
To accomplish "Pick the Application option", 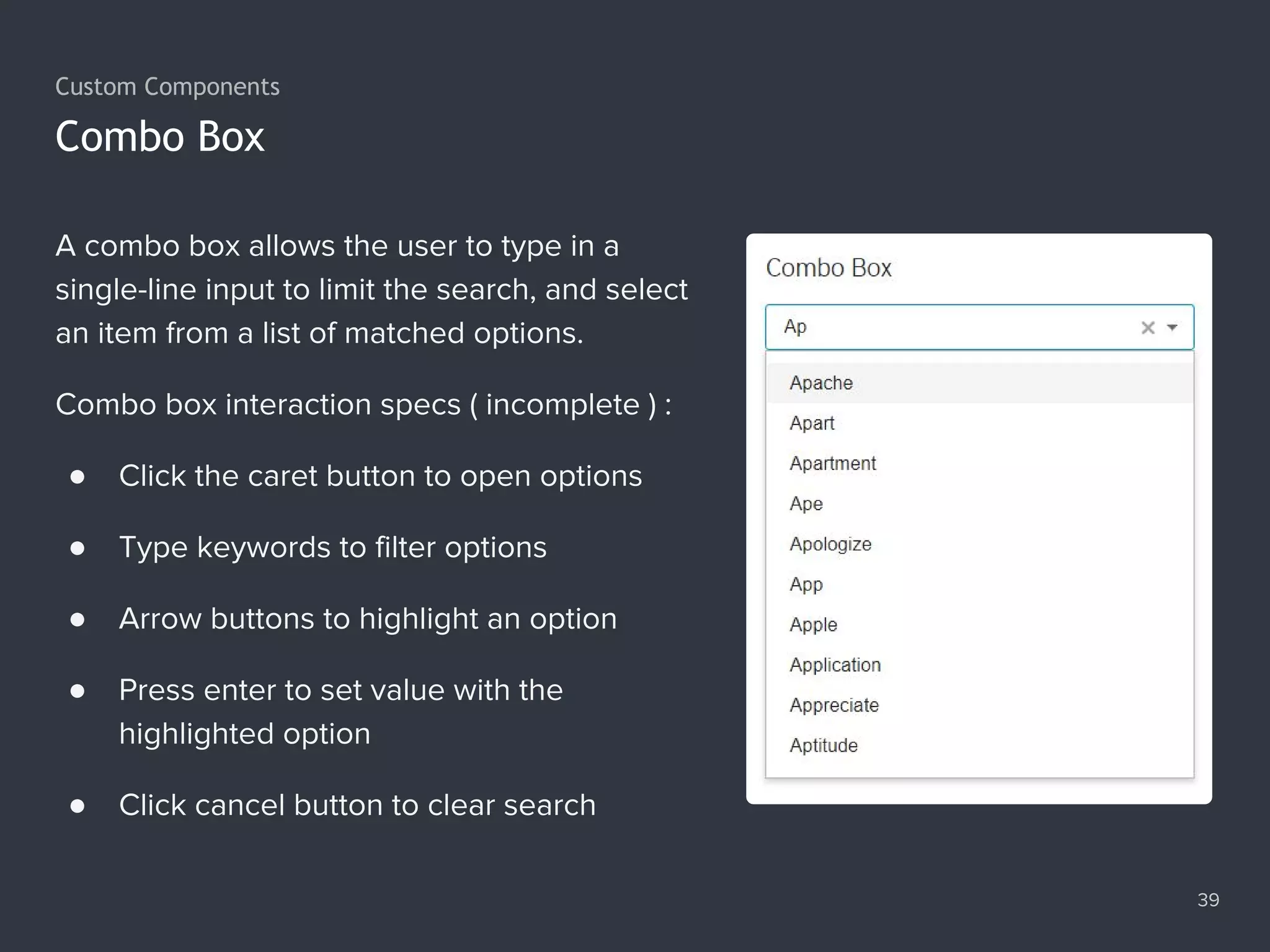I will click(979, 665).
